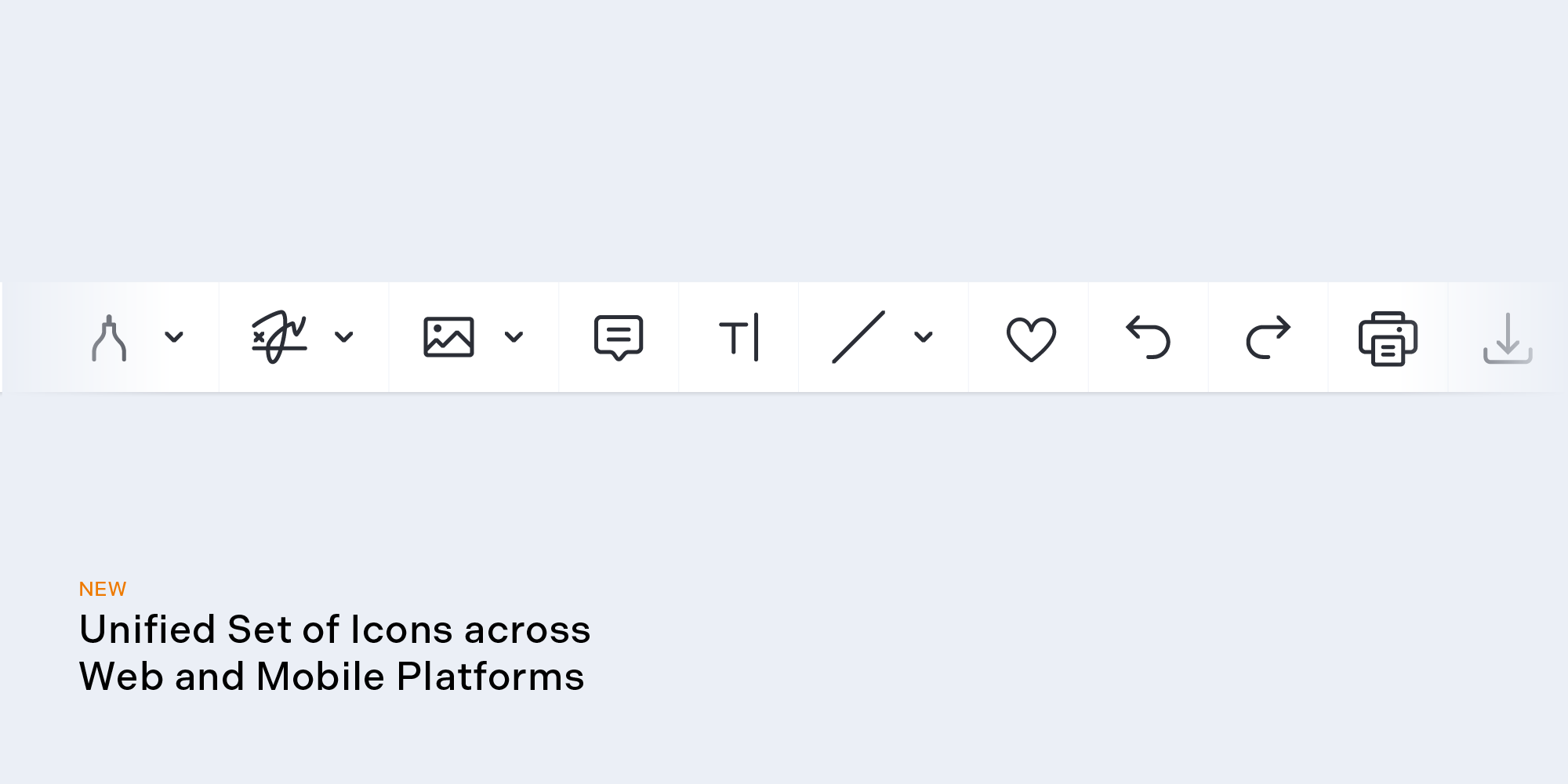
Task: Undo the last action
Action: (x=1149, y=337)
